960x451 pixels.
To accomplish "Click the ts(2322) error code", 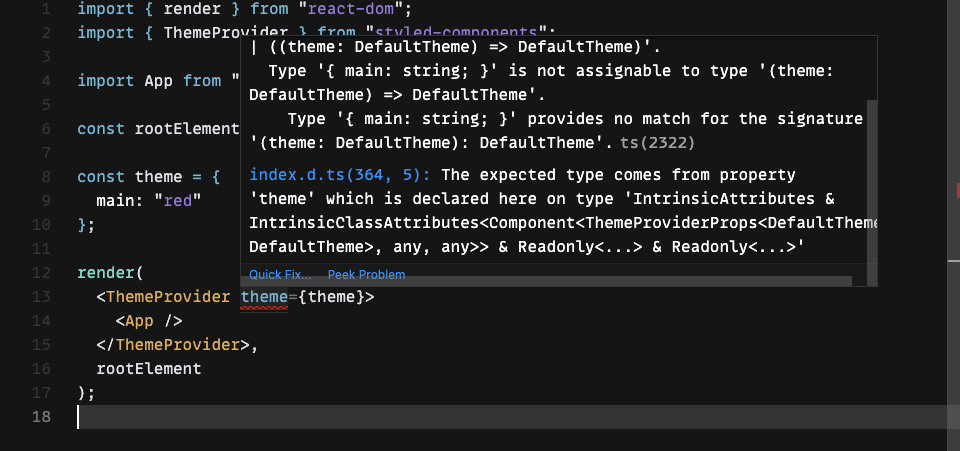I will [x=658, y=143].
